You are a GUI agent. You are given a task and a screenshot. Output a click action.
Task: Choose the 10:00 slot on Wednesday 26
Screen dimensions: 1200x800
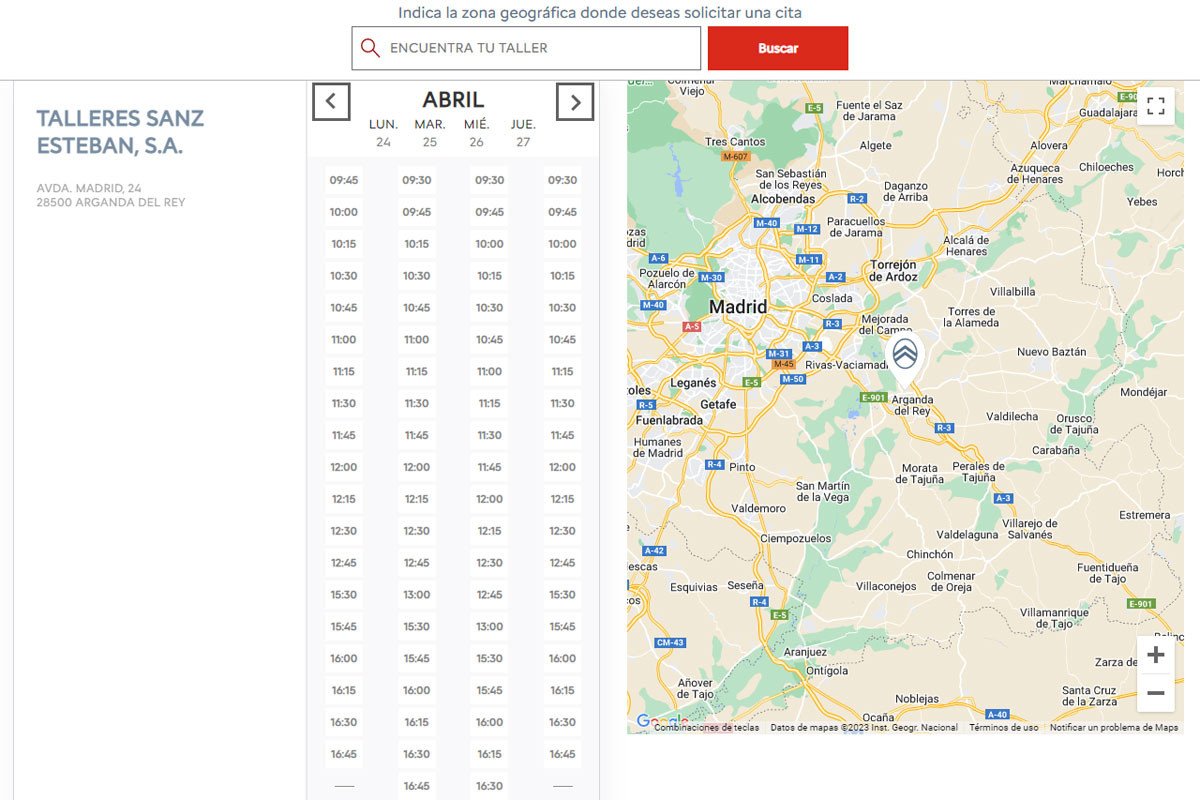click(x=490, y=244)
